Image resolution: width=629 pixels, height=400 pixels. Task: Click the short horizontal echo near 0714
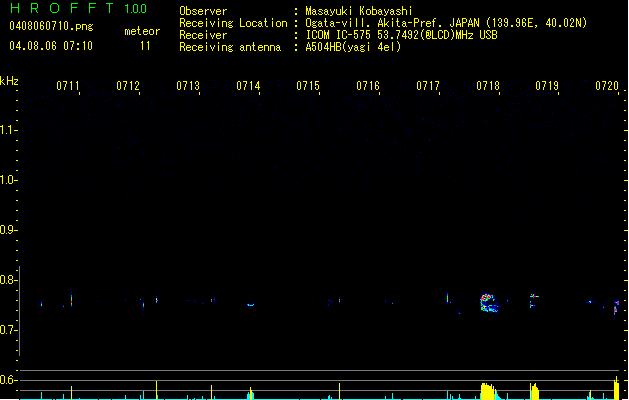tap(250, 305)
